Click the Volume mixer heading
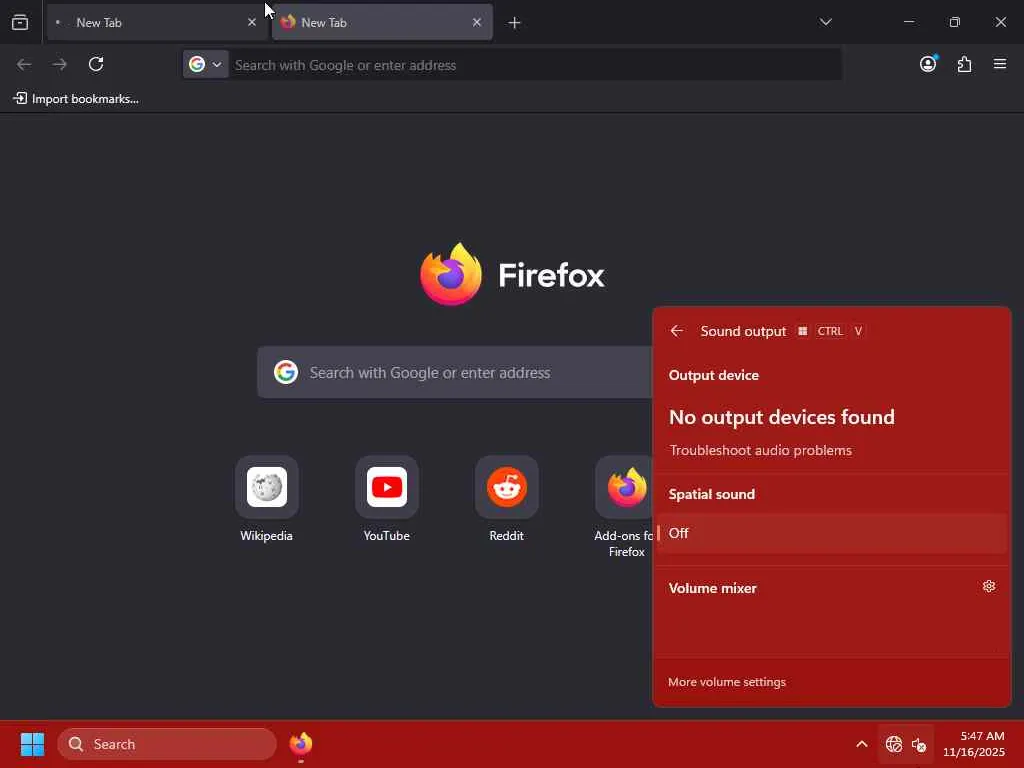 click(x=712, y=588)
